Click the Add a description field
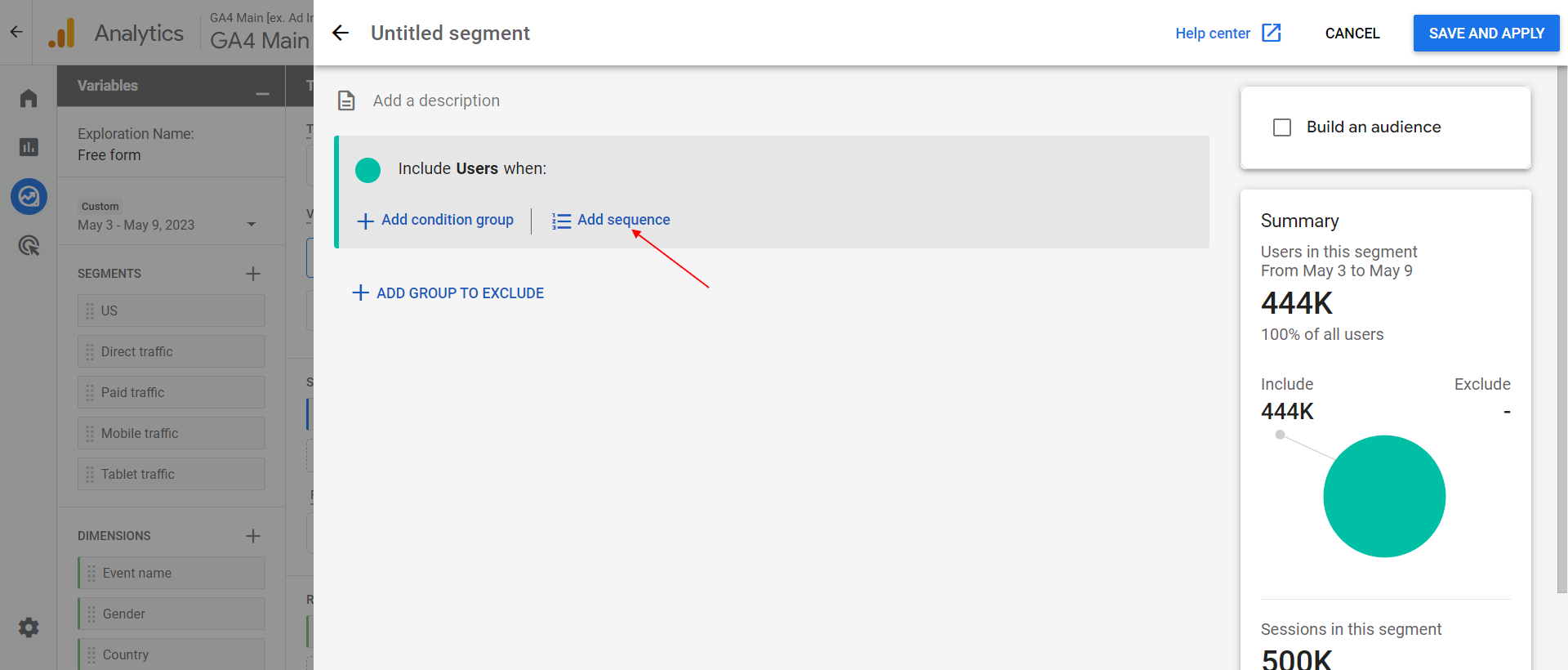 (436, 100)
